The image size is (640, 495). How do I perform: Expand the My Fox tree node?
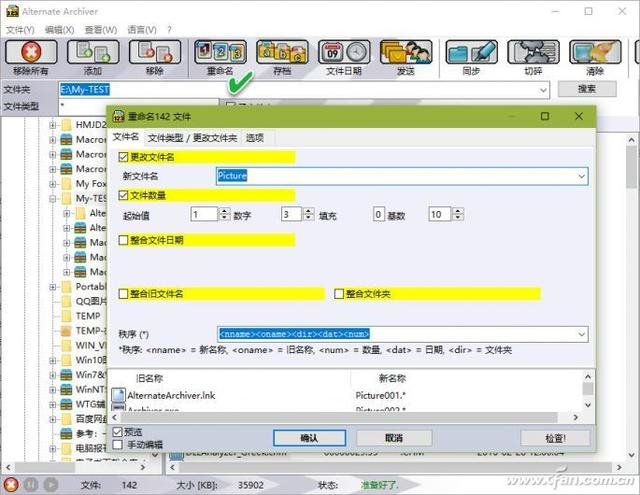(x=53, y=184)
